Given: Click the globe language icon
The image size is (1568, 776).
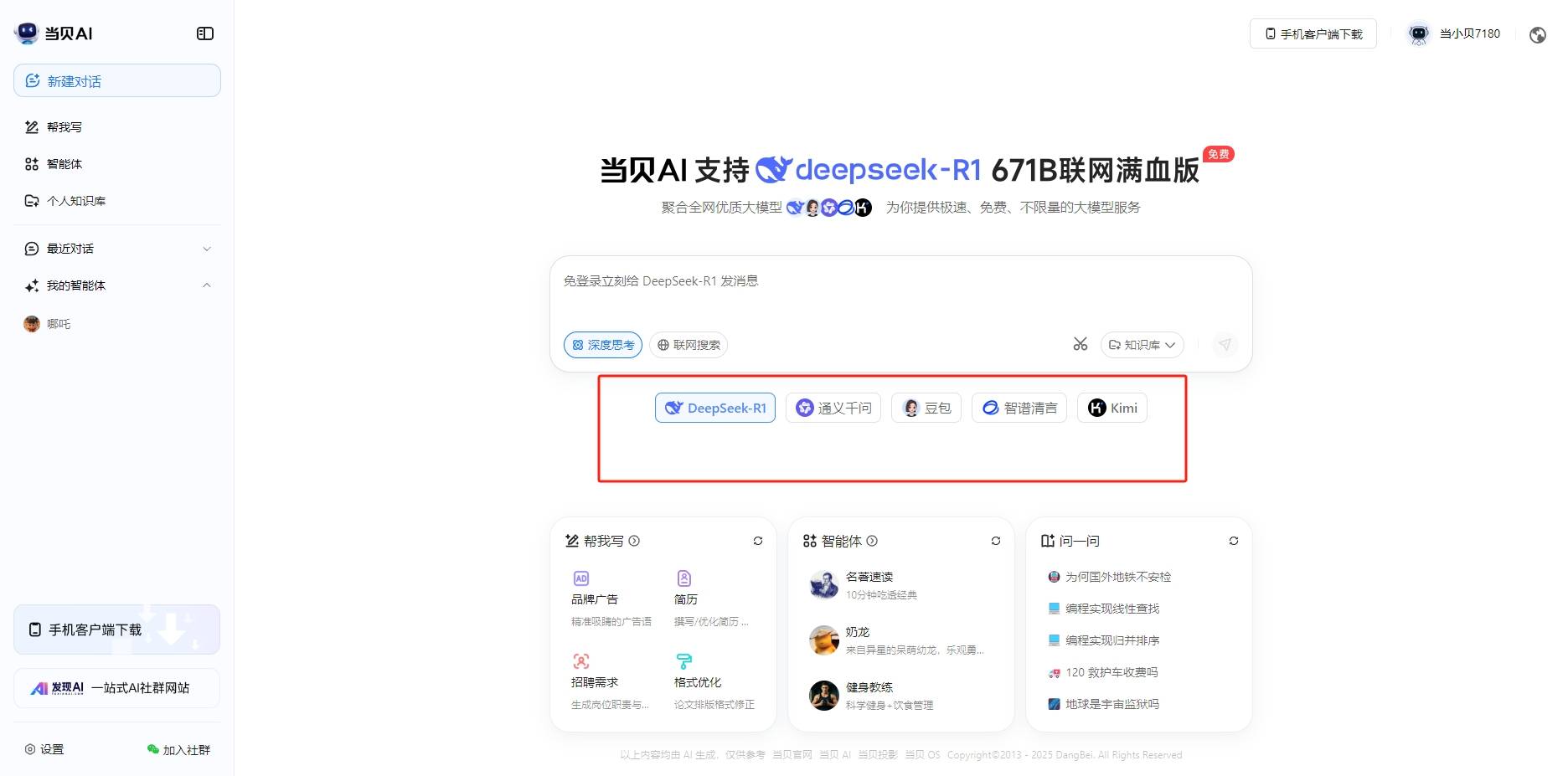Looking at the screenshot, I should point(1537,34).
